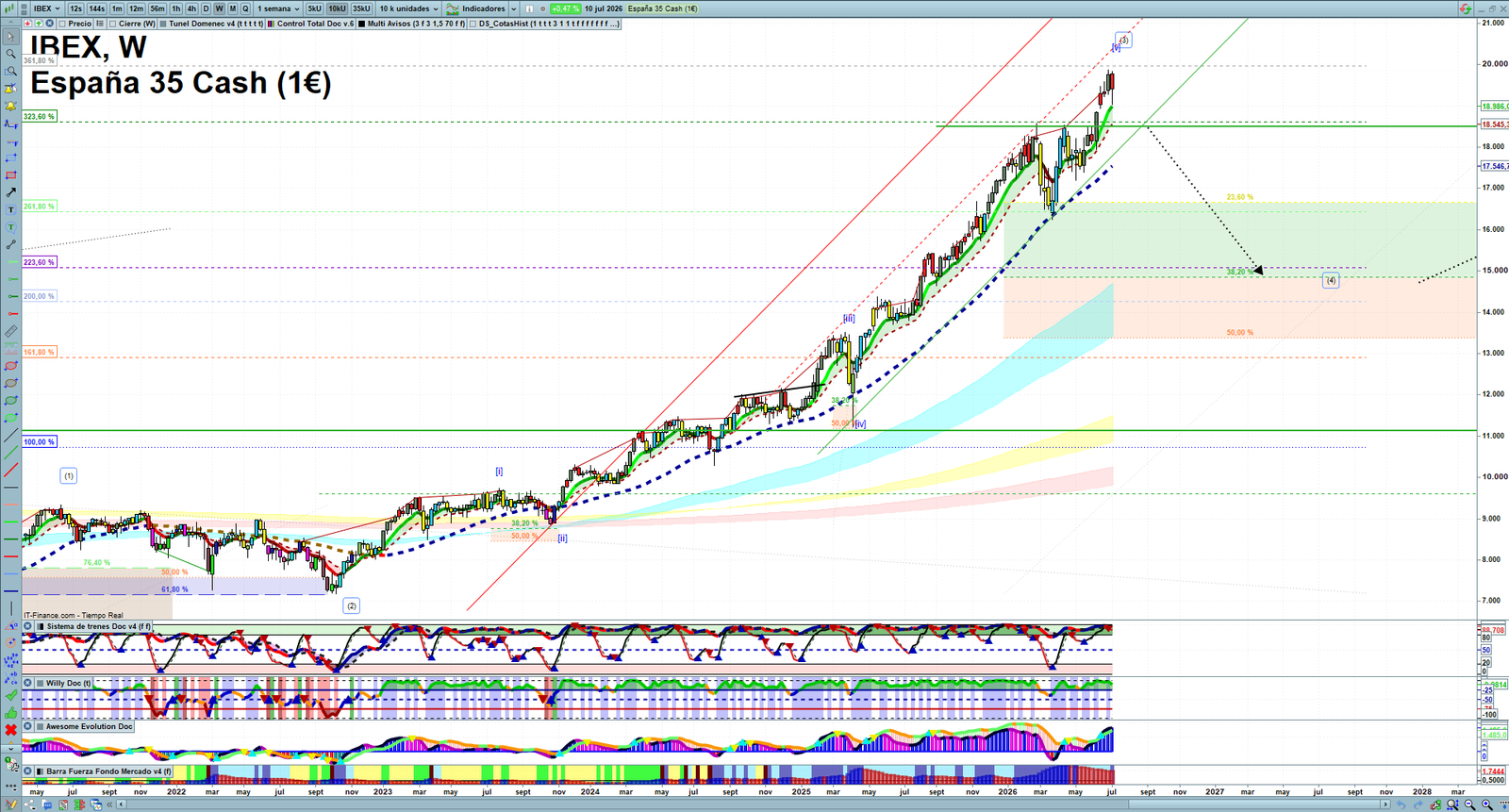Click the red-green icon at top right corner
The image size is (1509, 812).
click(x=1465, y=8)
